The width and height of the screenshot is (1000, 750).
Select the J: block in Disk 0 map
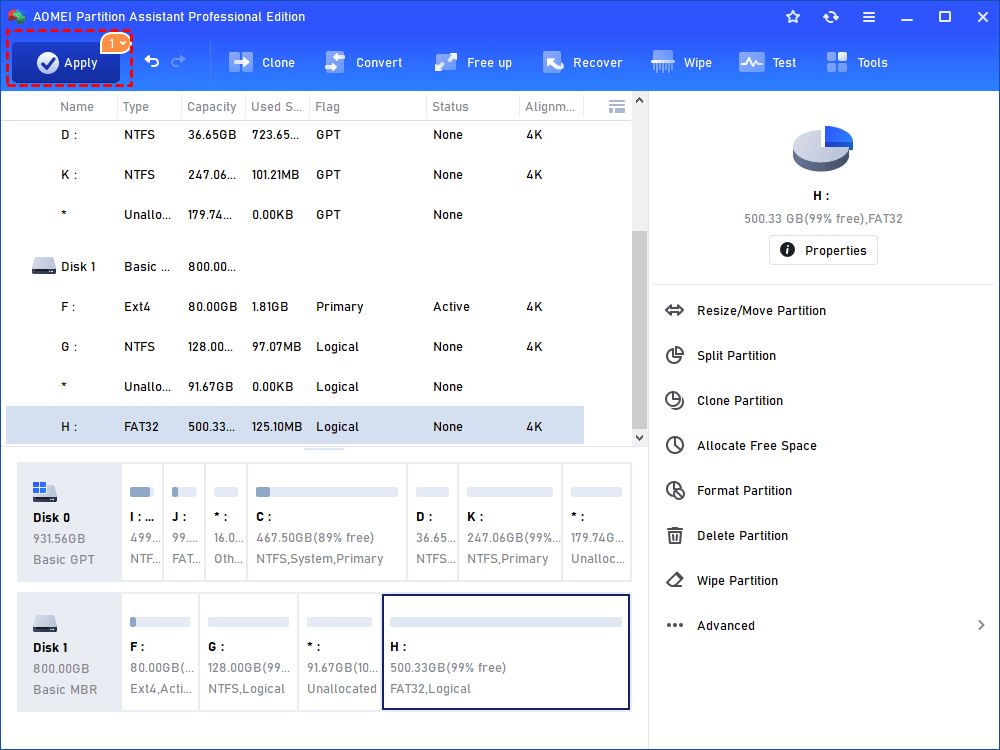184,522
